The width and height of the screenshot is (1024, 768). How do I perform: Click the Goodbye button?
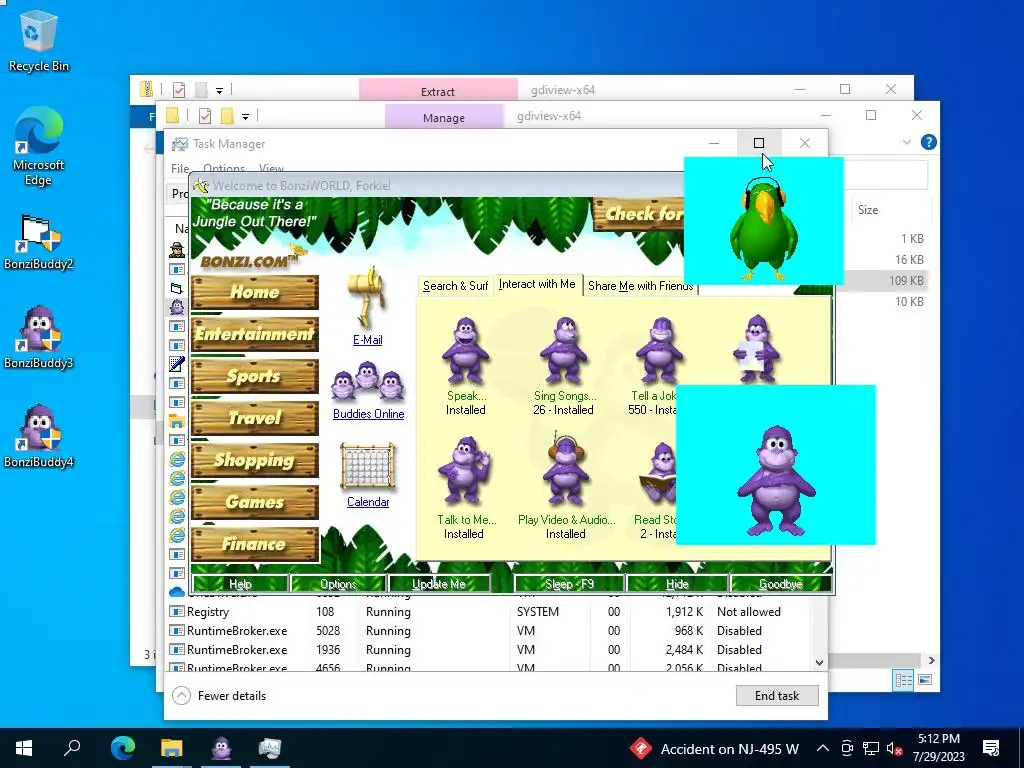[x=781, y=584]
